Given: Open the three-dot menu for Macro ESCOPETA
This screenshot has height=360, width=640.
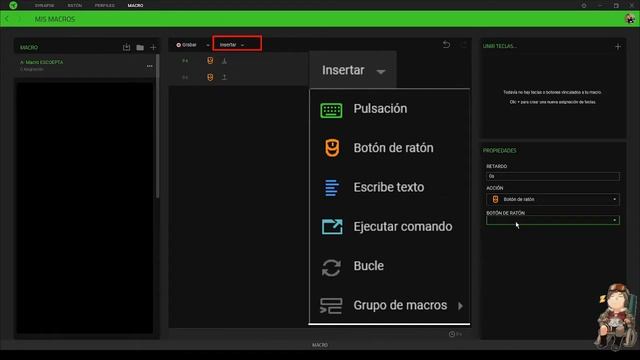Looking at the screenshot, I should click(150, 66).
